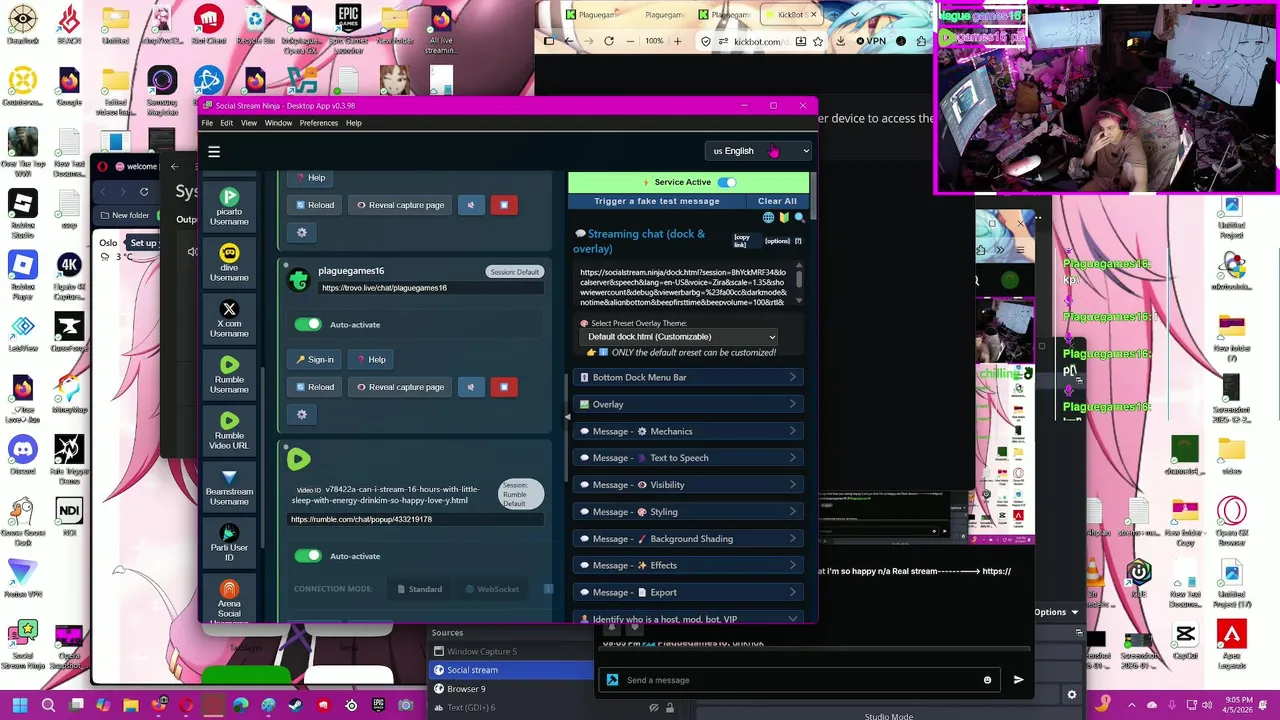Click the globe icon below Clear All
The width and height of the screenshot is (1280, 720).
[x=768, y=217]
